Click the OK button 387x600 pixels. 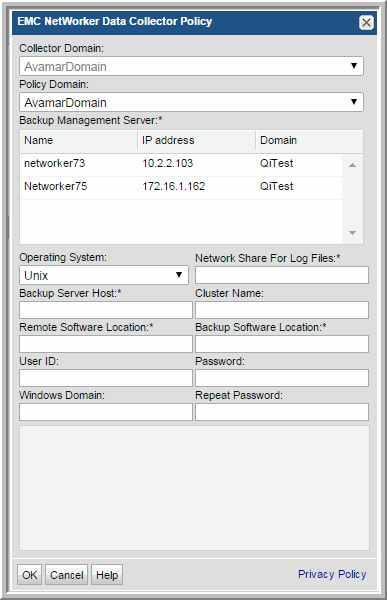pyautogui.click(x=30, y=575)
